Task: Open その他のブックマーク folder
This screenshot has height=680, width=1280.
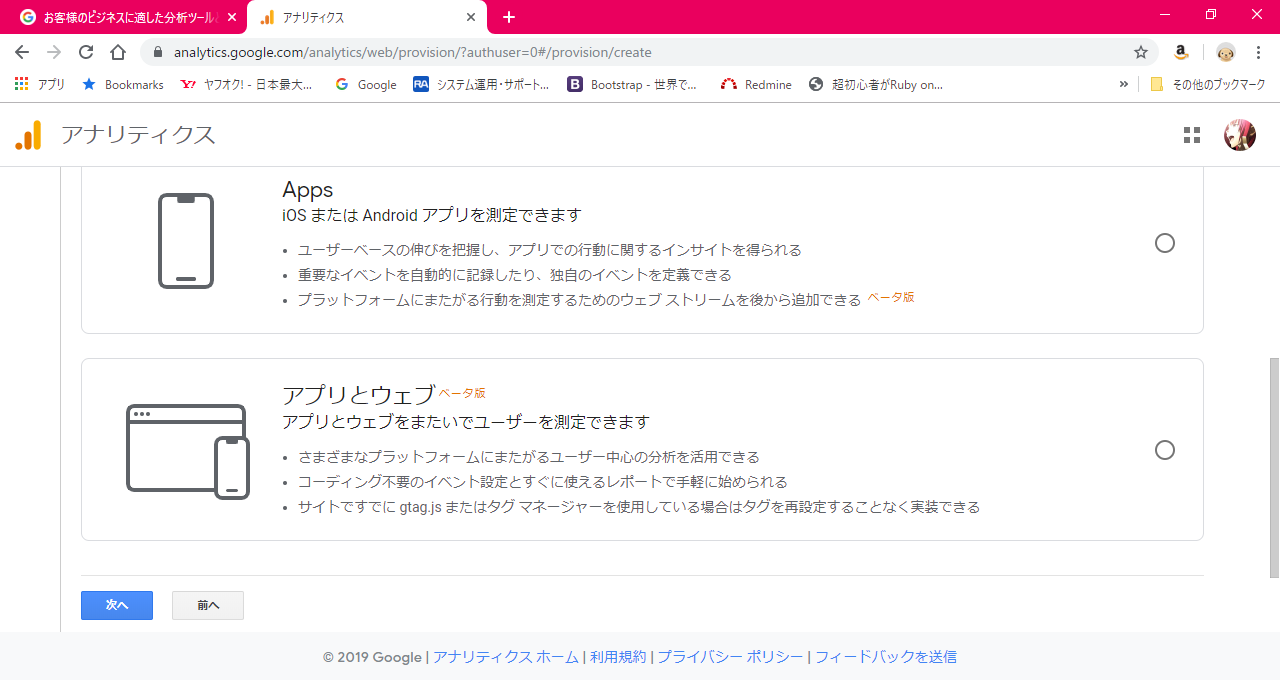Action: [x=1208, y=85]
